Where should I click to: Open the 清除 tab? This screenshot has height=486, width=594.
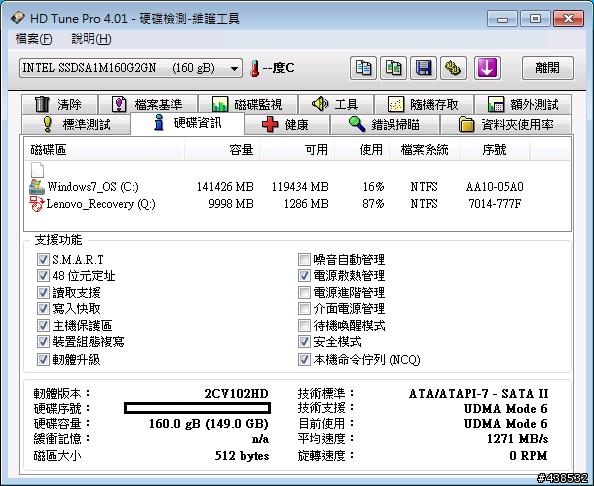click(59, 104)
